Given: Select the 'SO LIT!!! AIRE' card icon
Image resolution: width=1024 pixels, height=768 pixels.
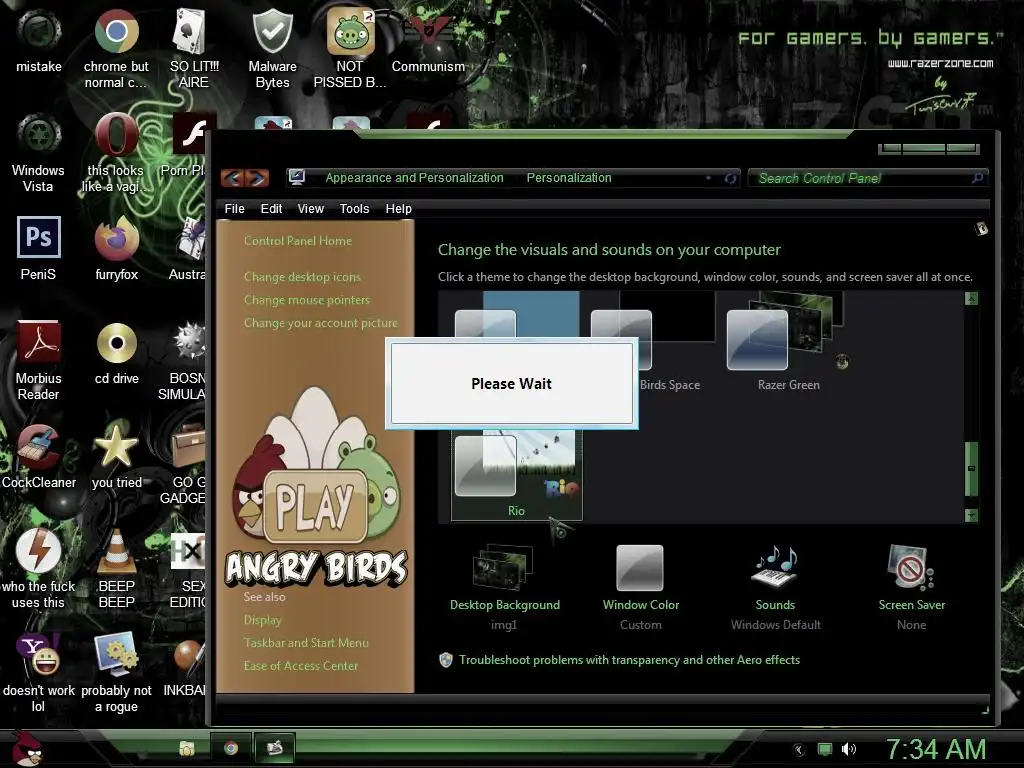Looking at the screenshot, I should click(x=193, y=48).
